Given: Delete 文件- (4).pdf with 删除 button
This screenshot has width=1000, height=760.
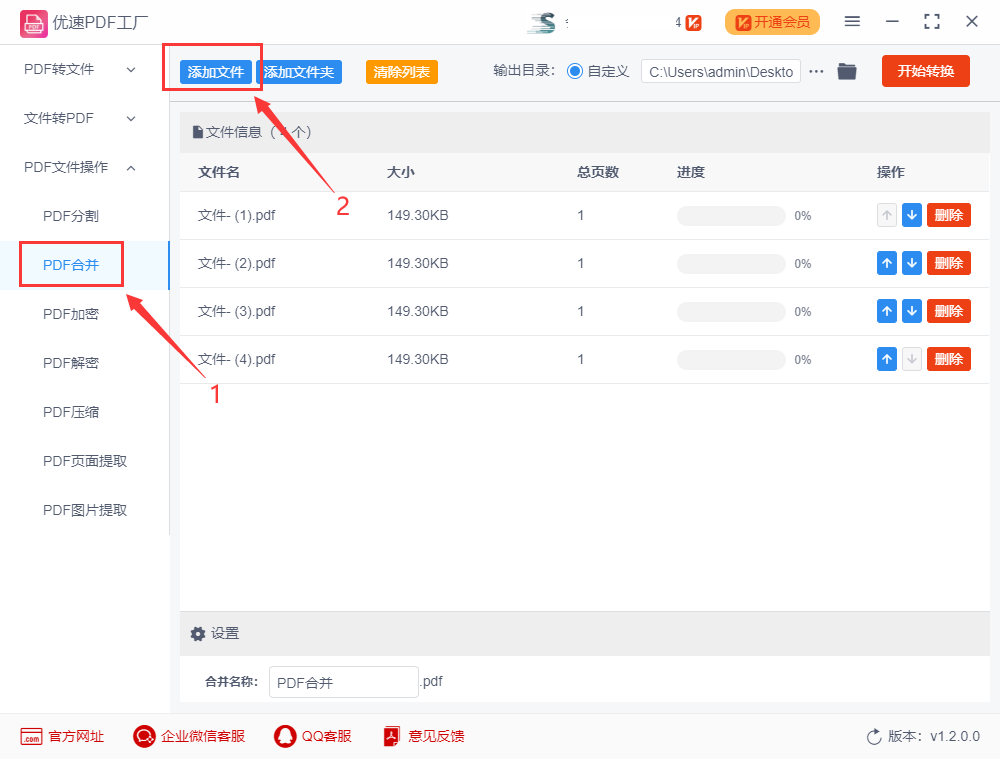Looking at the screenshot, I should 949,359.
